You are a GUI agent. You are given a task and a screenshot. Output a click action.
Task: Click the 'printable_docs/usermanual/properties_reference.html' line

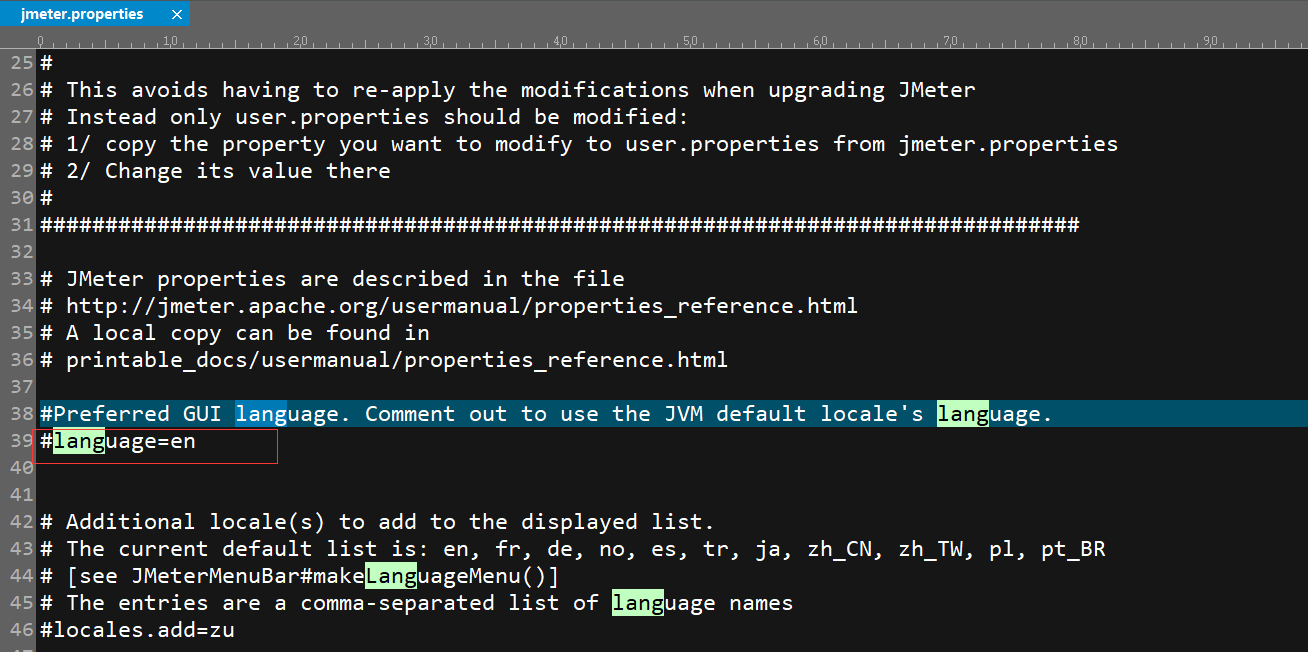pos(384,360)
